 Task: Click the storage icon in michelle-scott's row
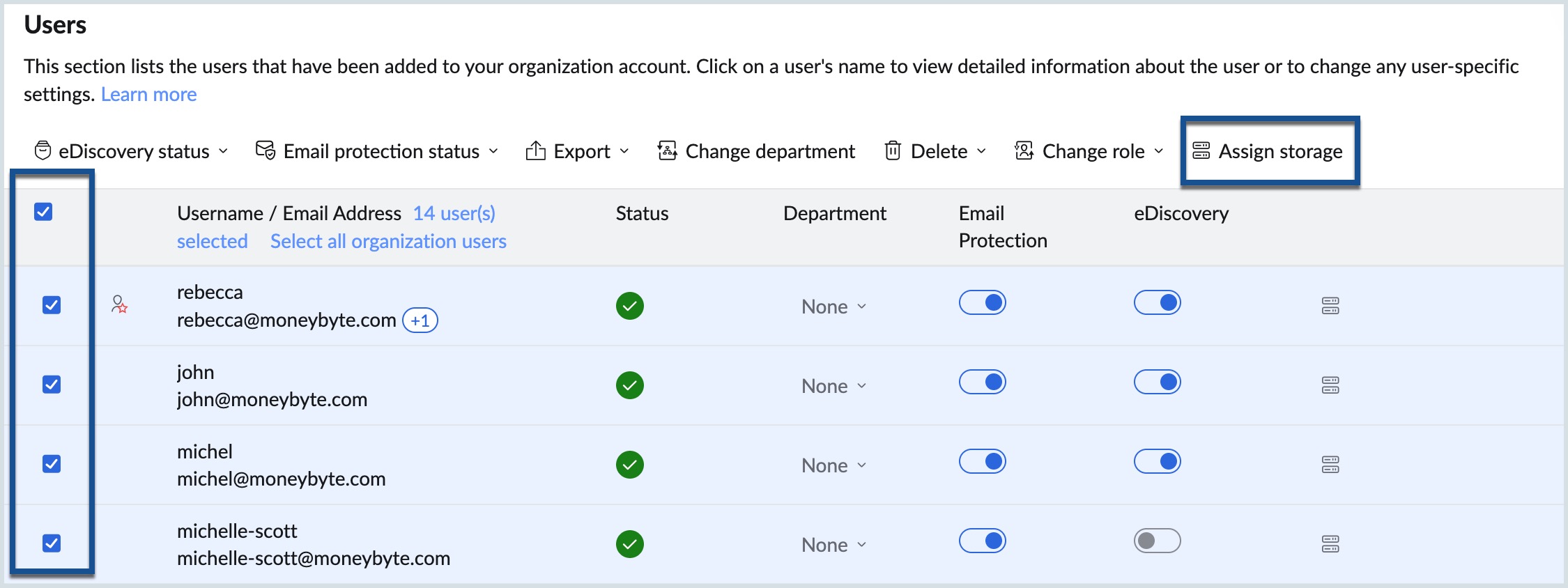click(x=1330, y=543)
